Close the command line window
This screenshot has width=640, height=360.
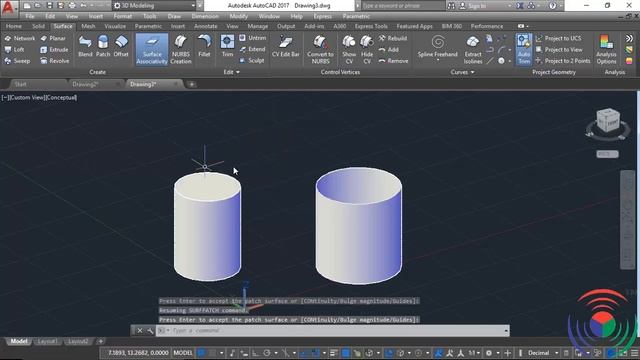140,331
